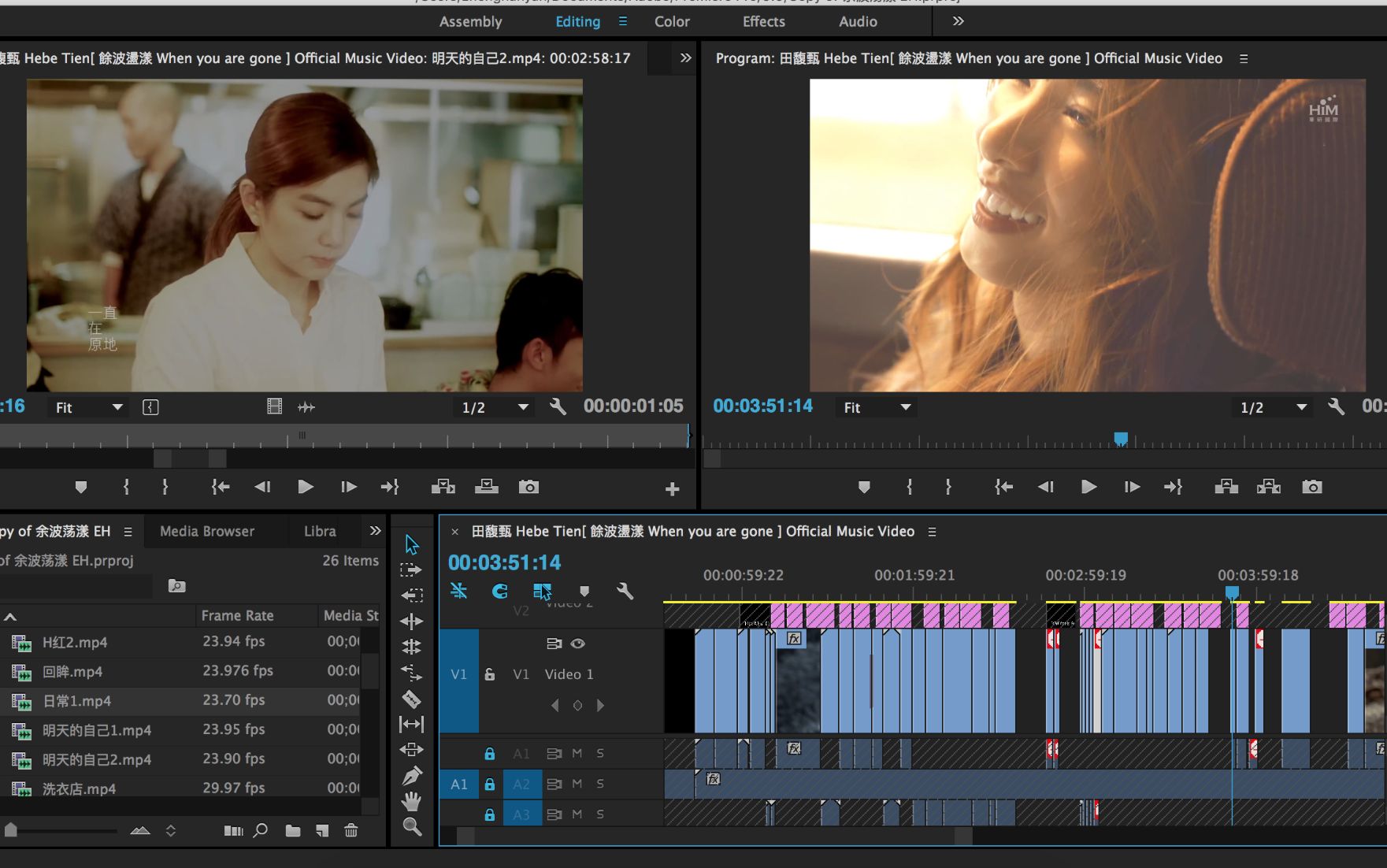
Task: Open Media Browser tab
Action: pyautogui.click(x=207, y=531)
